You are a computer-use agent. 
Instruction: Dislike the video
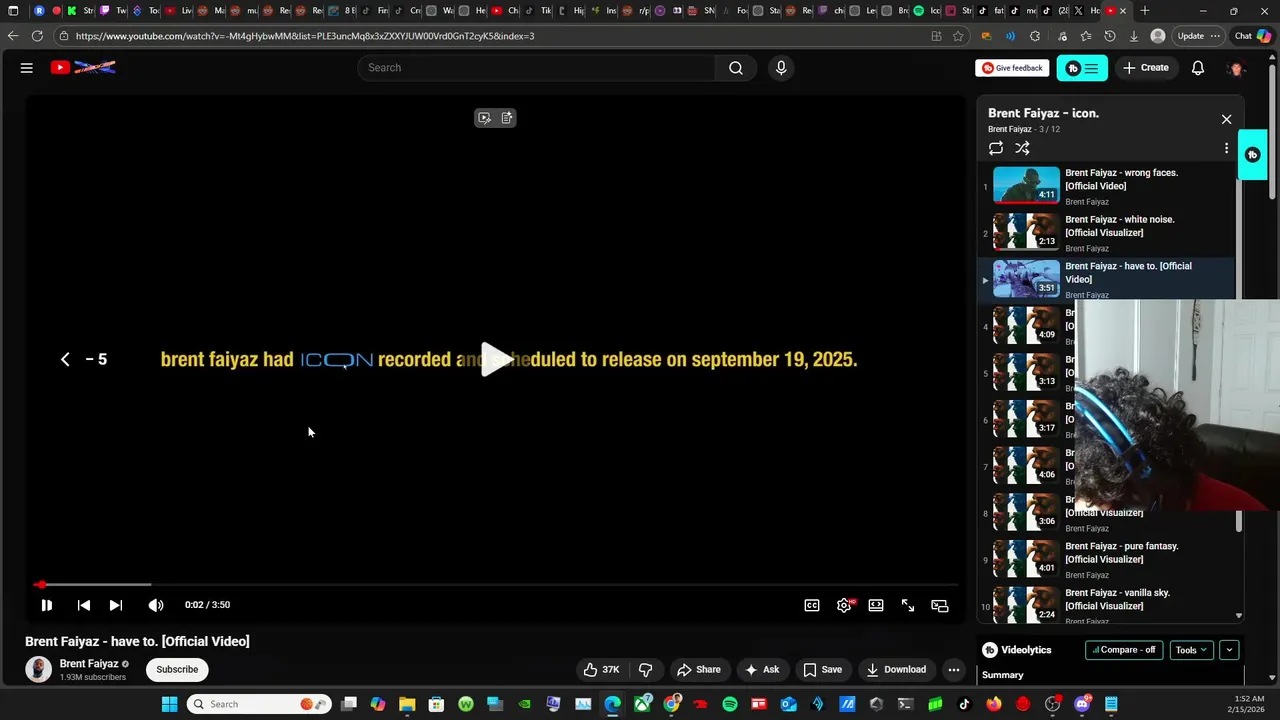[646, 670]
